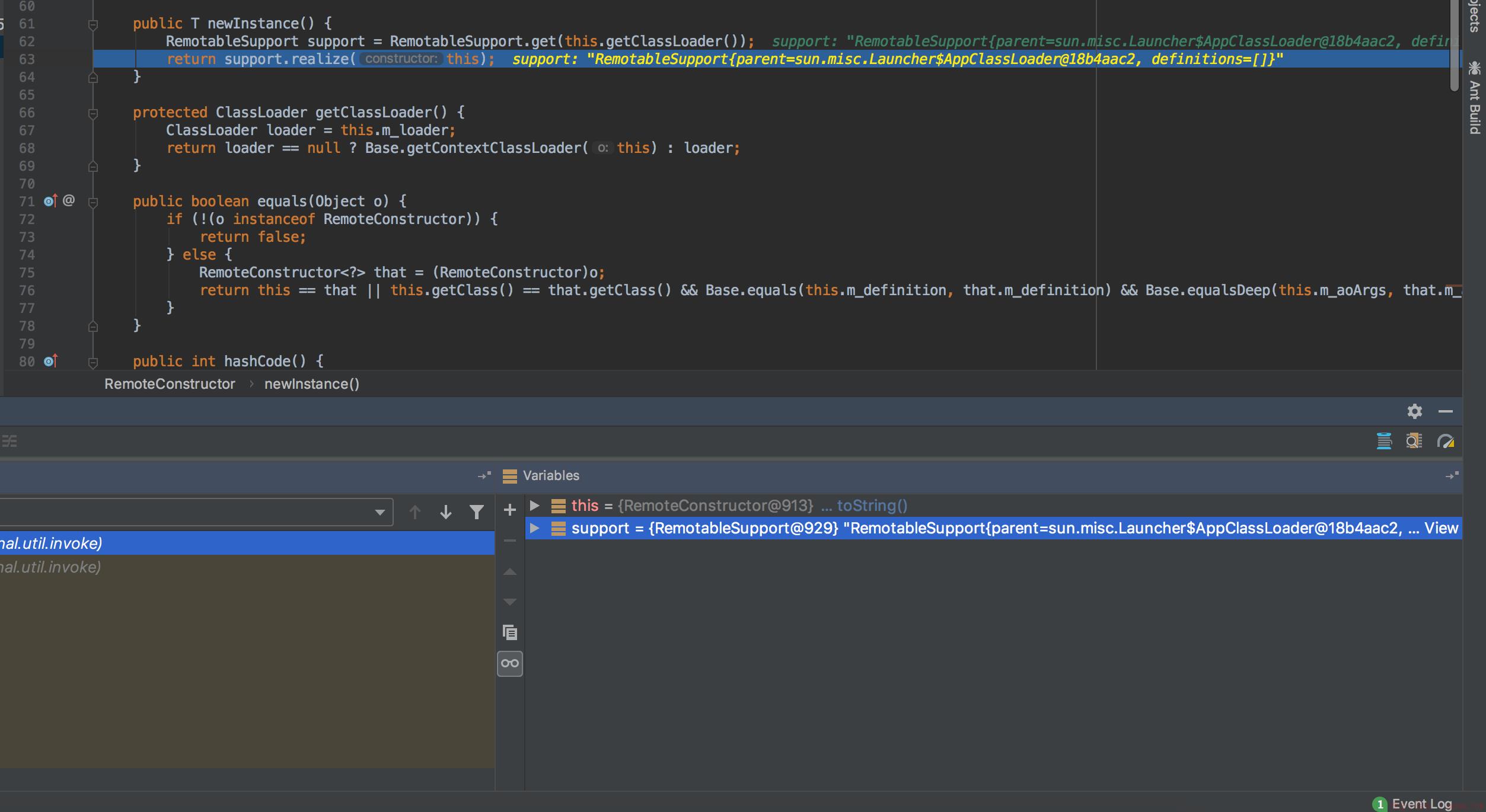1486x812 pixels.
Task: Move watch down arrow in Variables sidebar
Action: pos(509,602)
